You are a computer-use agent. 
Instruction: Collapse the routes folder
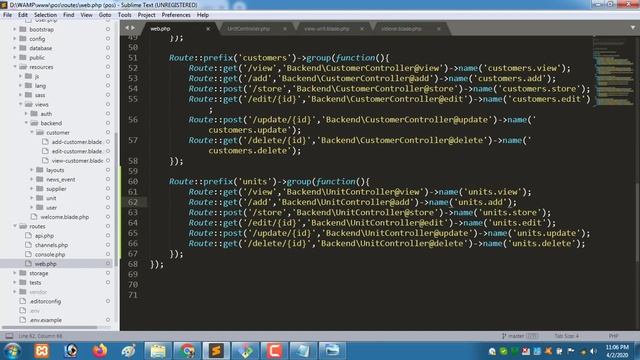pos(15,226)
